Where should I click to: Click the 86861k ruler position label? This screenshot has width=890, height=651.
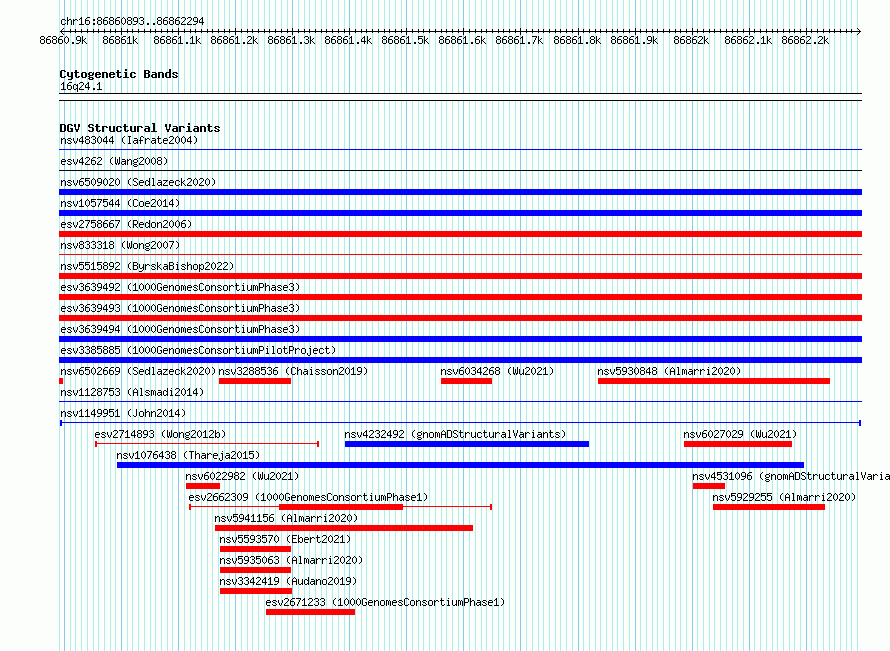tap(120, 40)
